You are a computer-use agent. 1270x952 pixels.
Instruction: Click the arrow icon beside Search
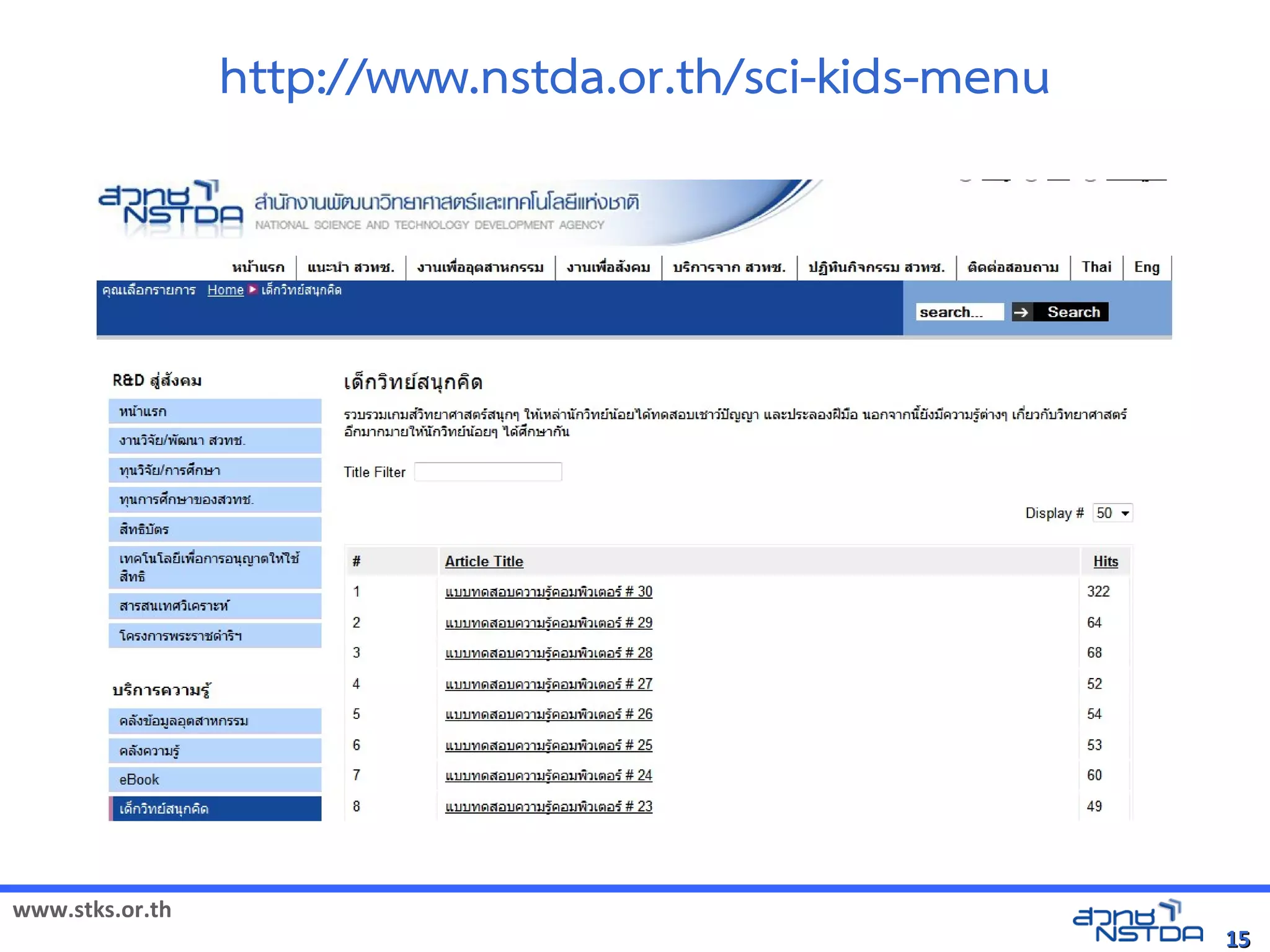point(1021,312)
